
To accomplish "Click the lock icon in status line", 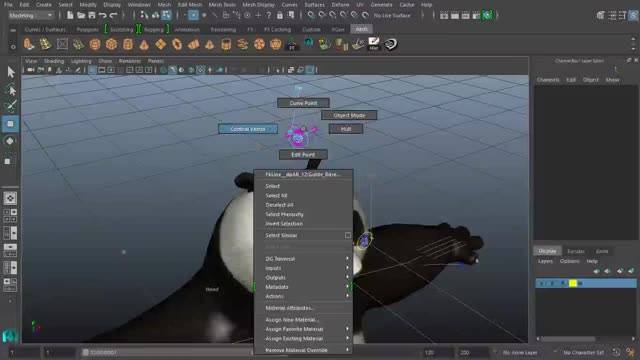I will [x=280, y=16].
